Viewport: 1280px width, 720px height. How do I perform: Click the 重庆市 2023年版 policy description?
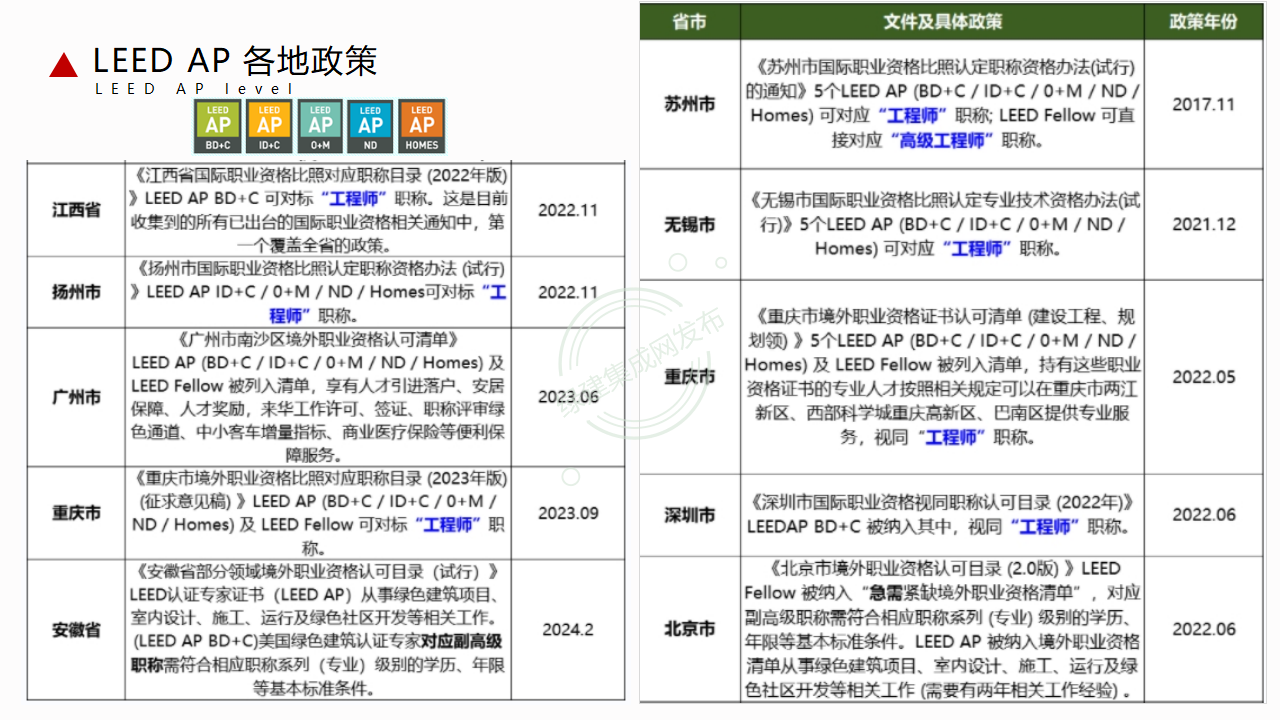[x=318, y=513]
